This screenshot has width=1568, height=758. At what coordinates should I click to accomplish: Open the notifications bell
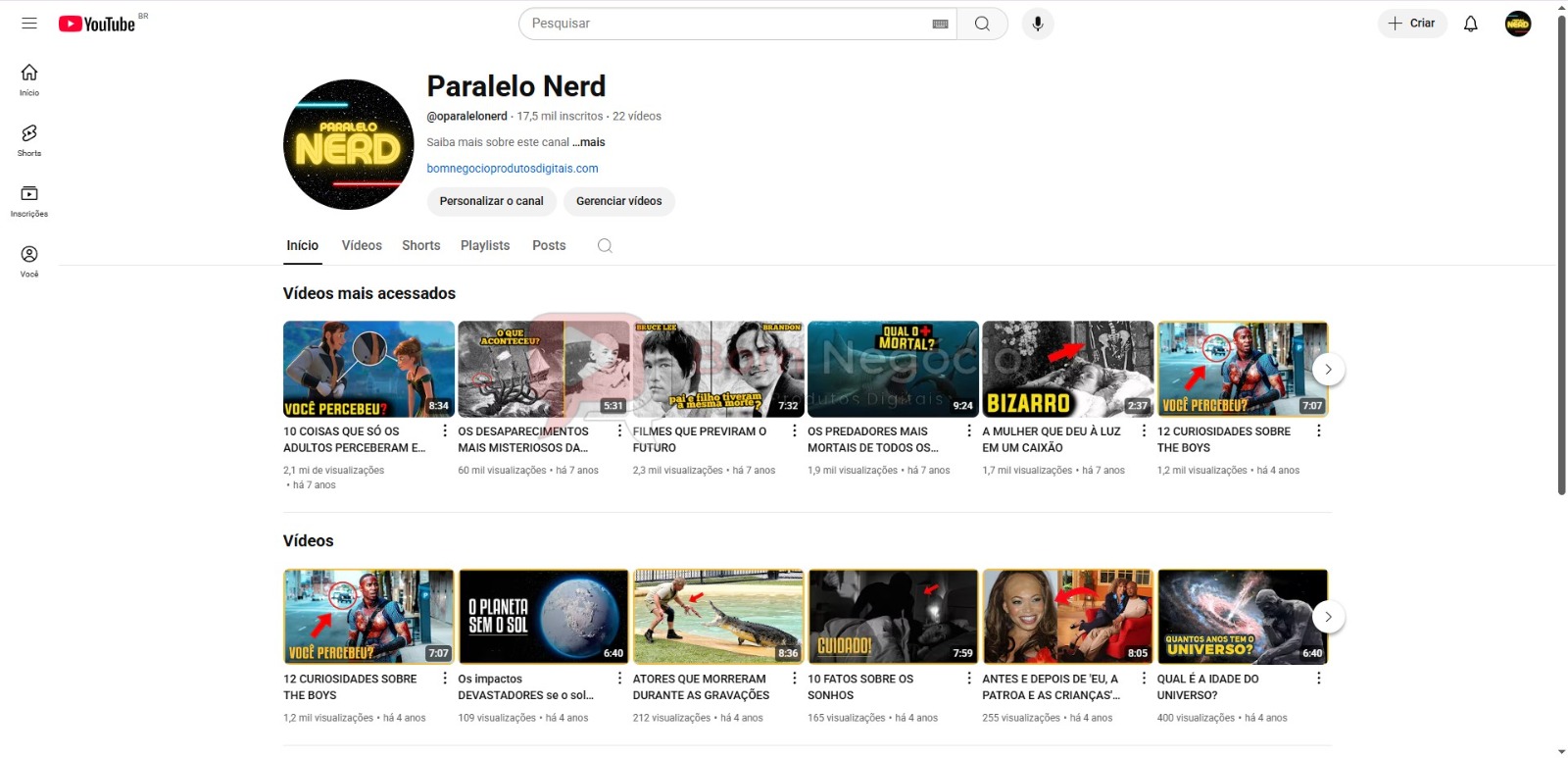click(x=1470, y=24)
